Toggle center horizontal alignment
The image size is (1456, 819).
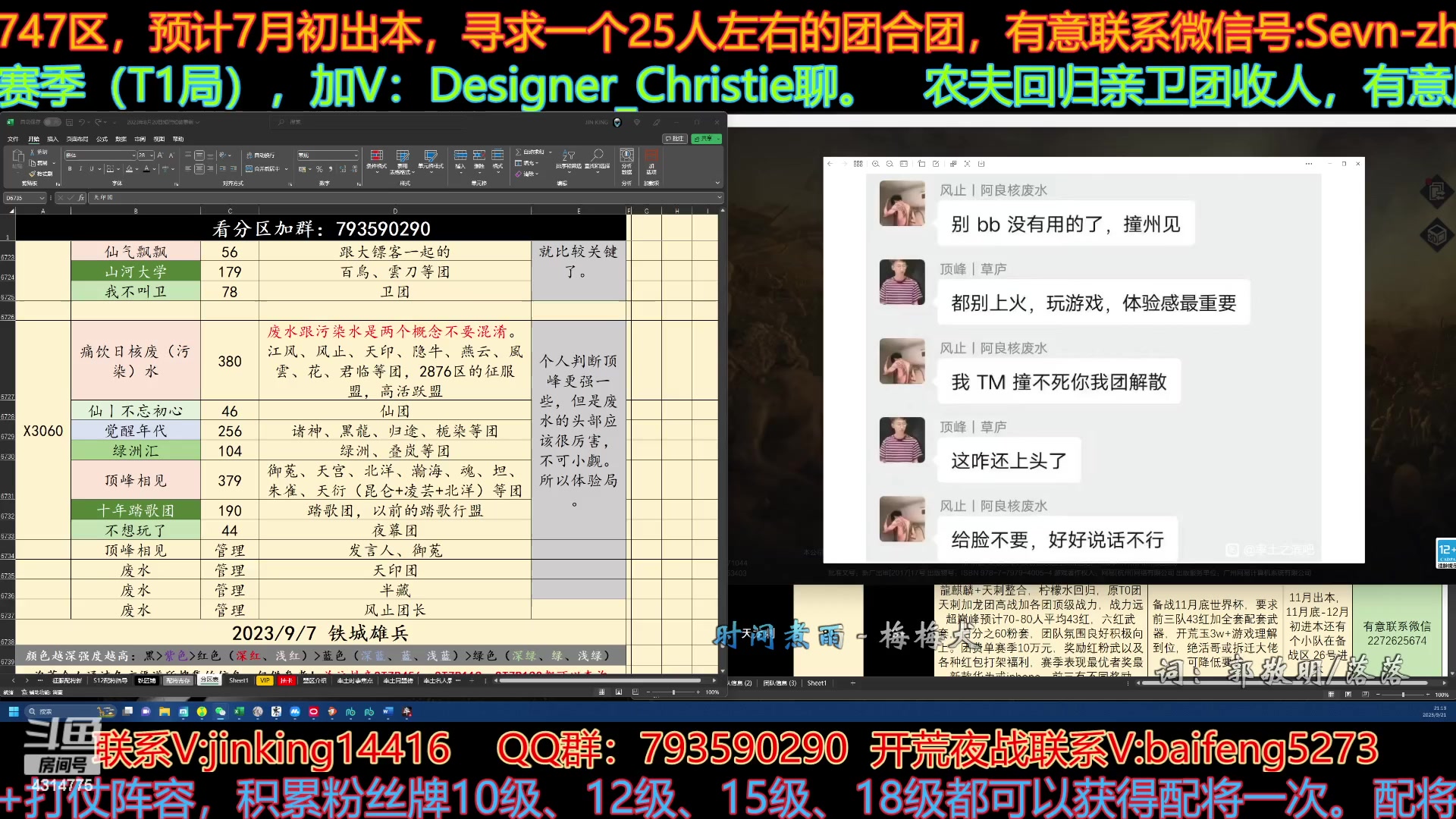click(199, 168)
